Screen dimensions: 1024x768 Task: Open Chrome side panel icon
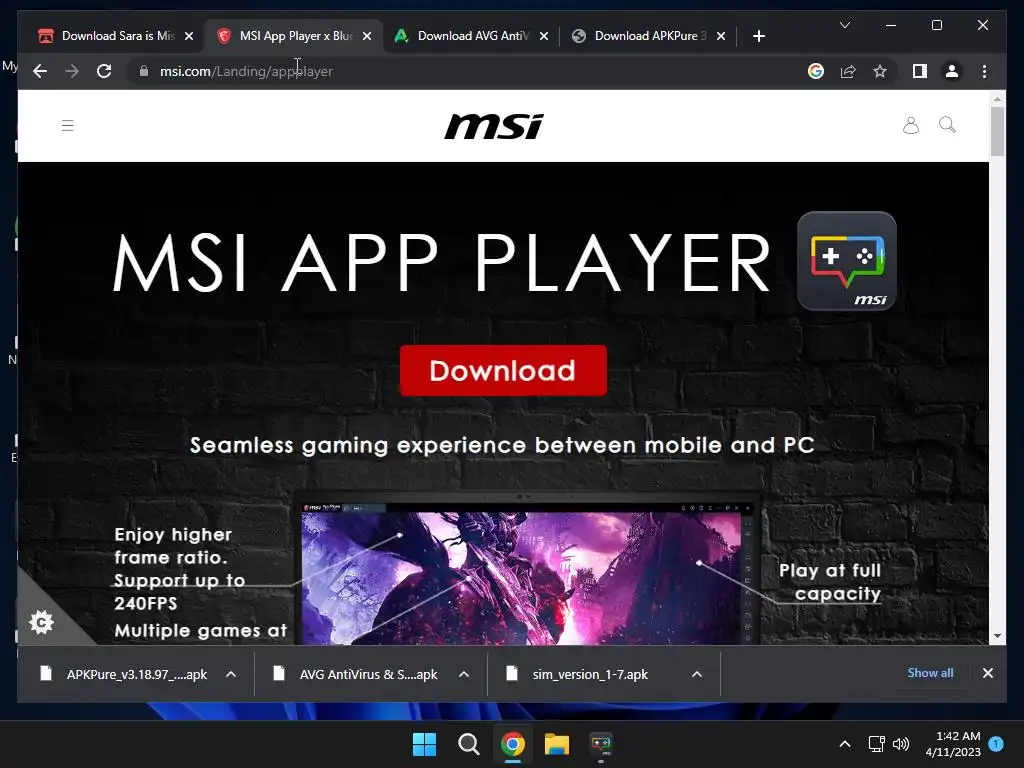pos(920,71)
